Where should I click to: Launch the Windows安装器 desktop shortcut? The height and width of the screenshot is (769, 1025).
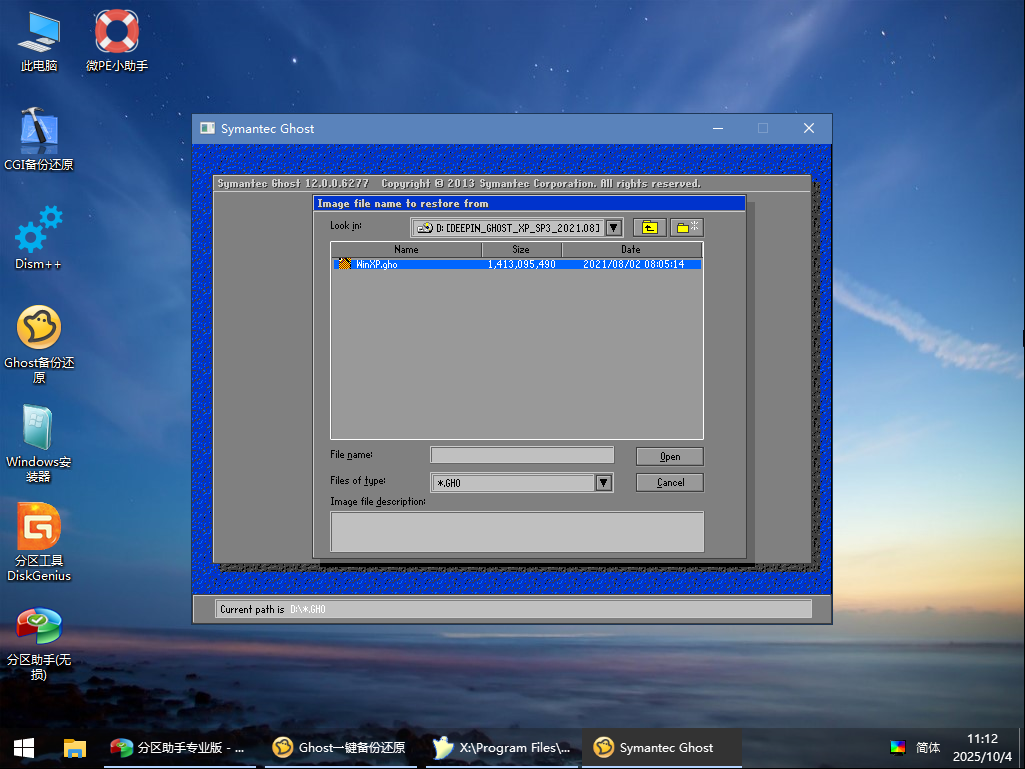39,443
